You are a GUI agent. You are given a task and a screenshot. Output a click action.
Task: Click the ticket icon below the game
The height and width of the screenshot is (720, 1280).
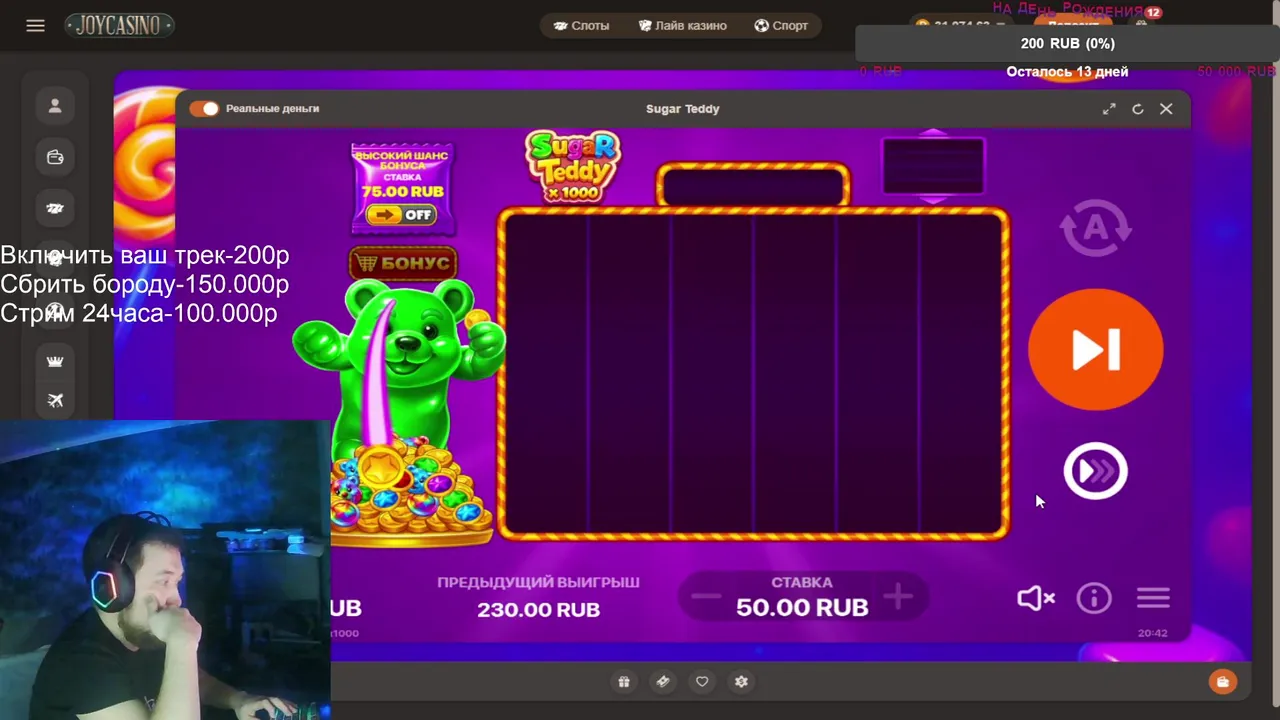[x=662, y=681]
